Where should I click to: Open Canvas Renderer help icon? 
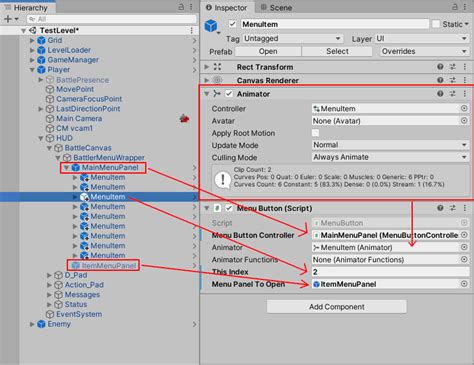pyautogui.click(x=440, y=80)
